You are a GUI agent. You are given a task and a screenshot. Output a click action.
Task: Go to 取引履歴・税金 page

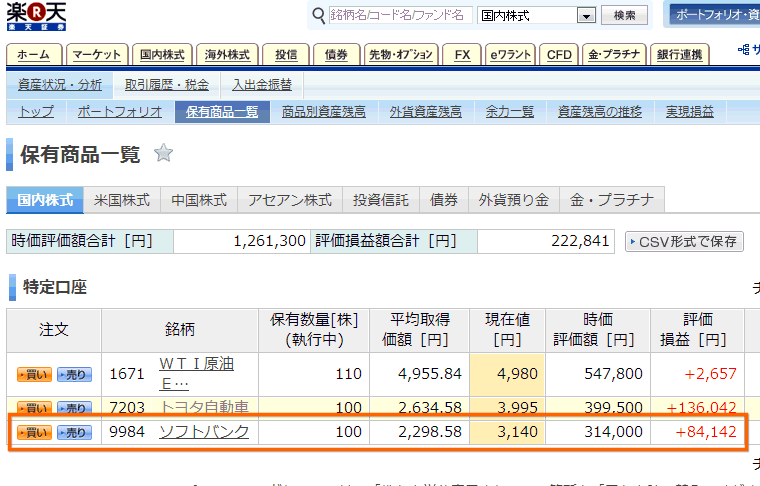pos(167,85)
